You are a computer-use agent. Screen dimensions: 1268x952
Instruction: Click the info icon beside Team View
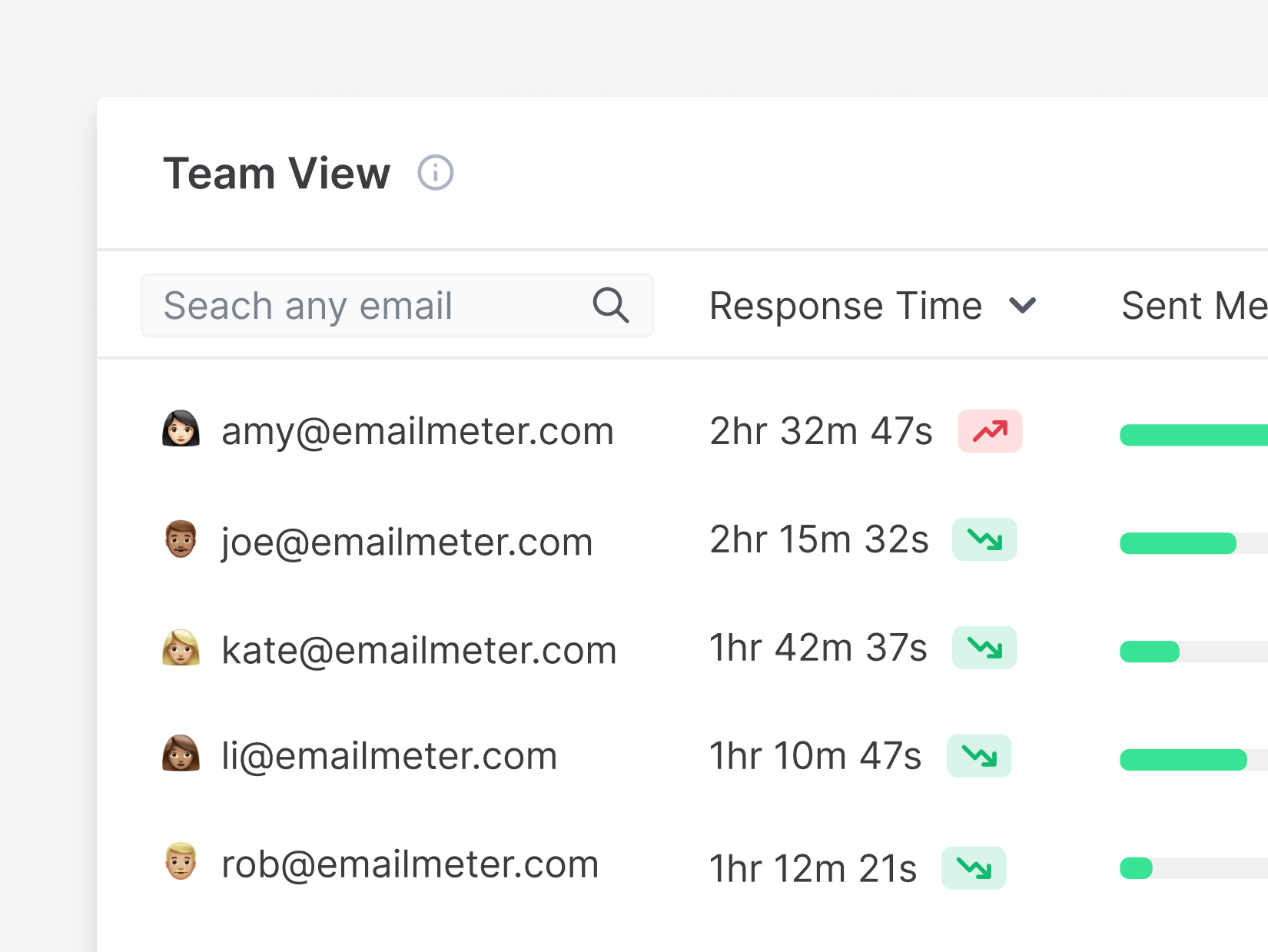[x=435, y=173]
